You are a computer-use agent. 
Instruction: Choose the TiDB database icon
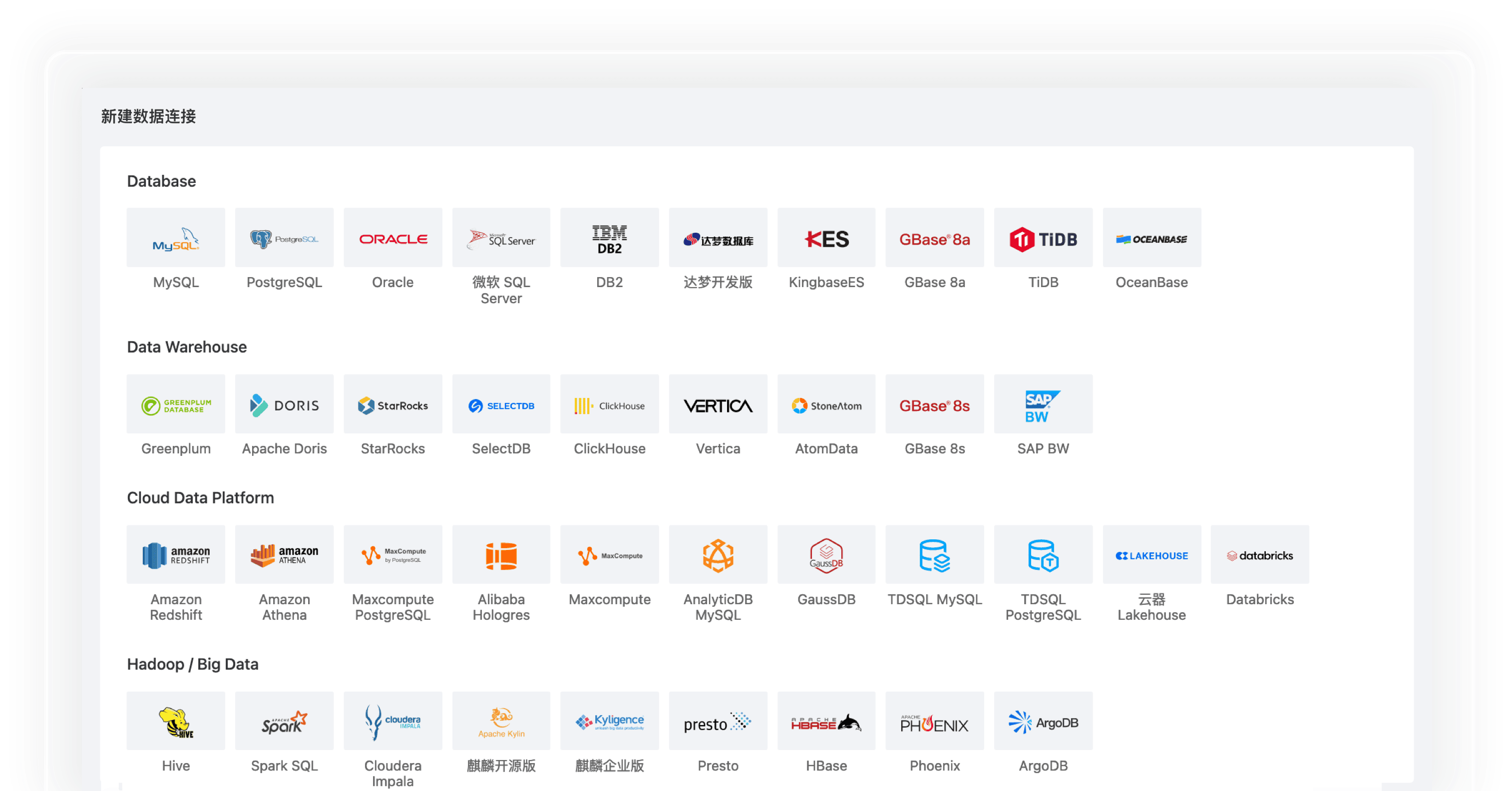pyautogui.click(x=1043, y=238)
